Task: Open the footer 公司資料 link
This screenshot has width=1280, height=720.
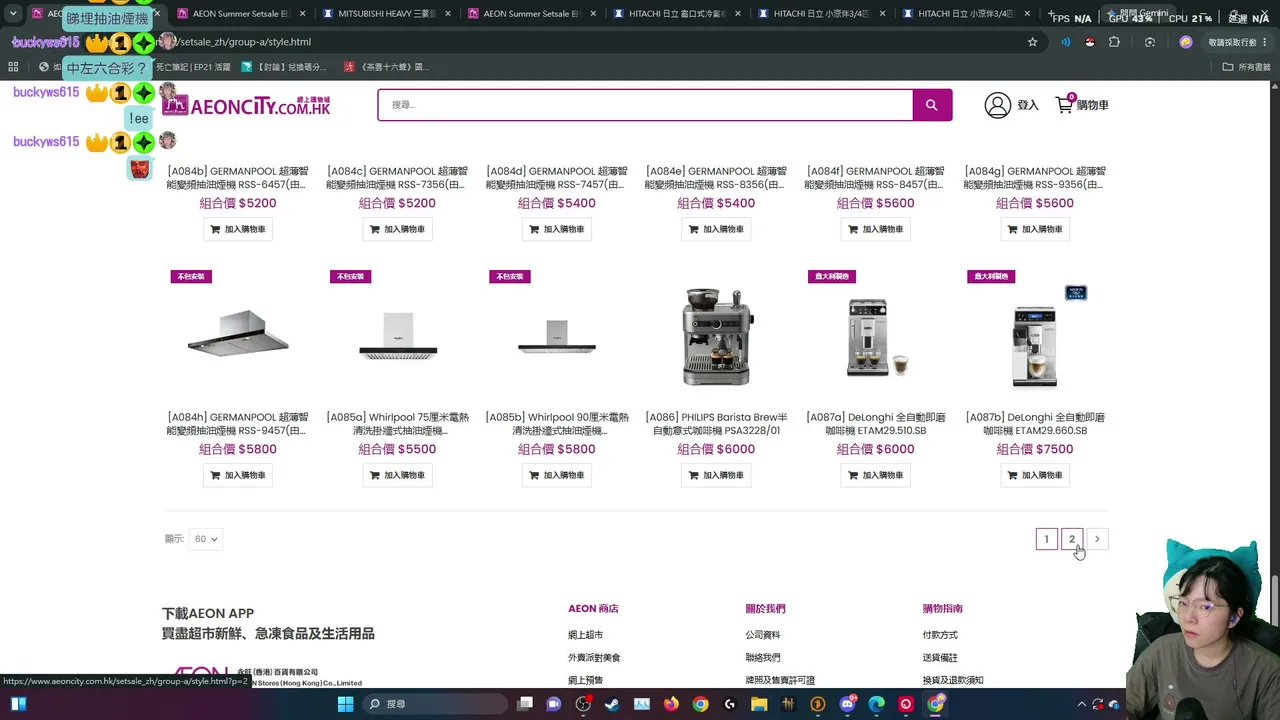Action: pos(762,635)
